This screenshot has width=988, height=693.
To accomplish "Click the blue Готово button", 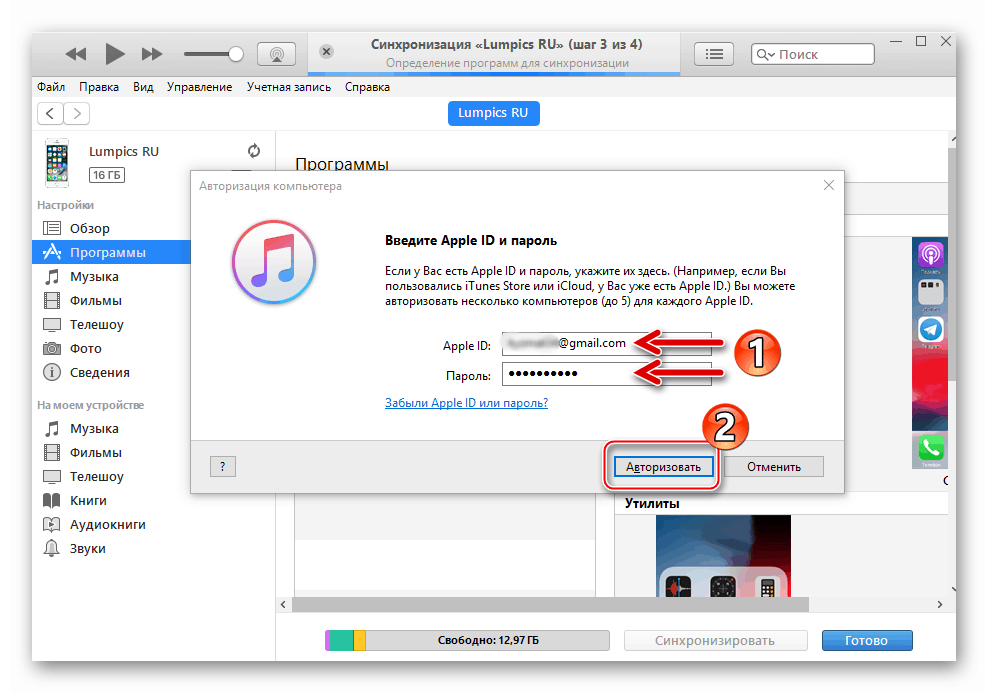I will pos(867,640).
